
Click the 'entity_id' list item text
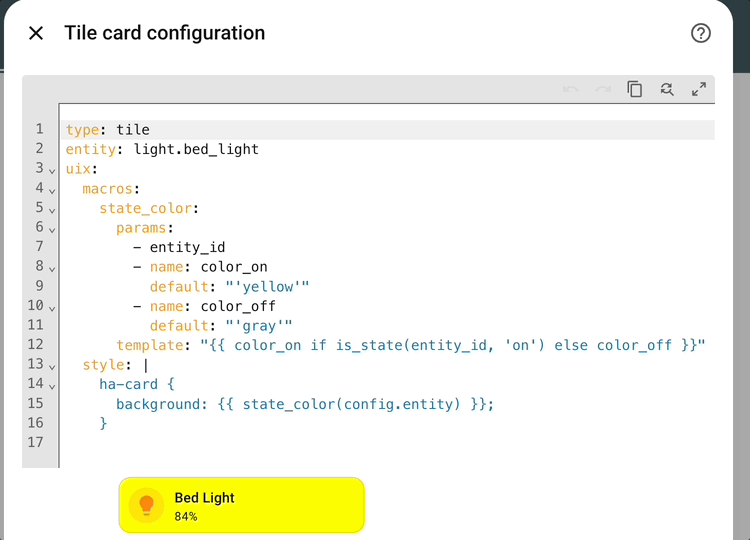pyautogui.click(x=187, y=247)
